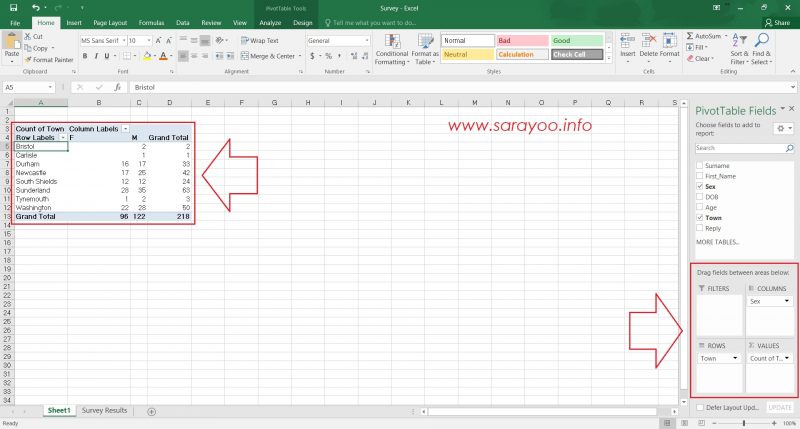Image resolution: width=800 pixels, height=429 pixels.
Task: Apply Accounting dollar number format
Action: [312, 56]
